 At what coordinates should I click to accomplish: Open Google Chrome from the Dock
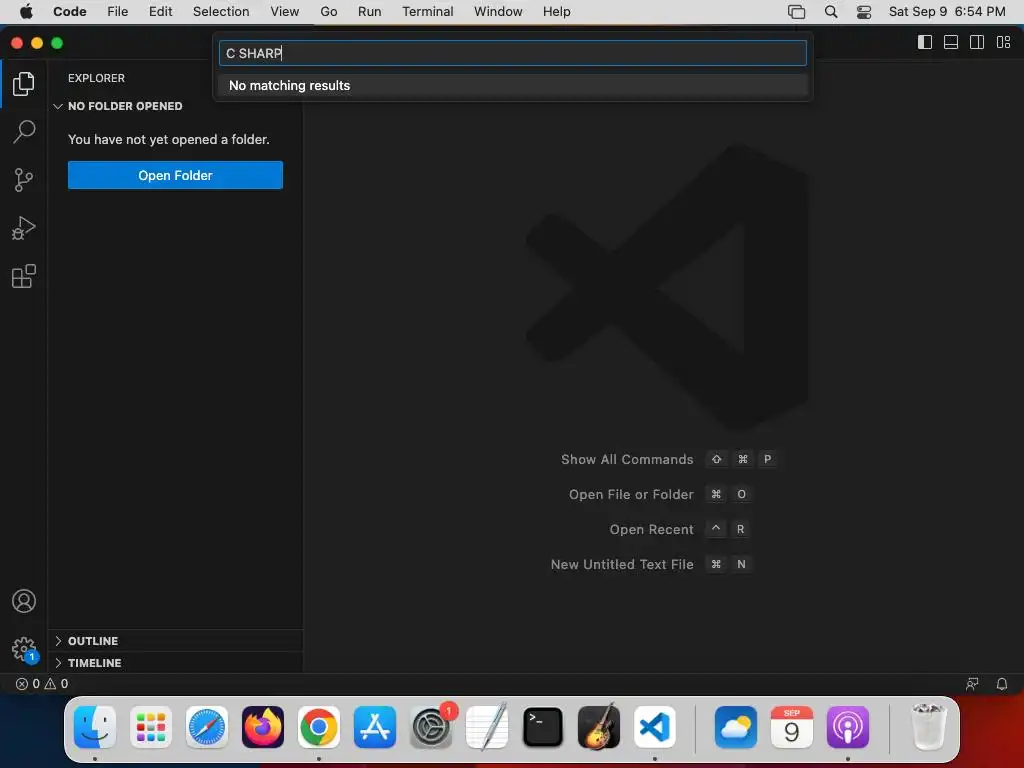[x=319, y=727]
